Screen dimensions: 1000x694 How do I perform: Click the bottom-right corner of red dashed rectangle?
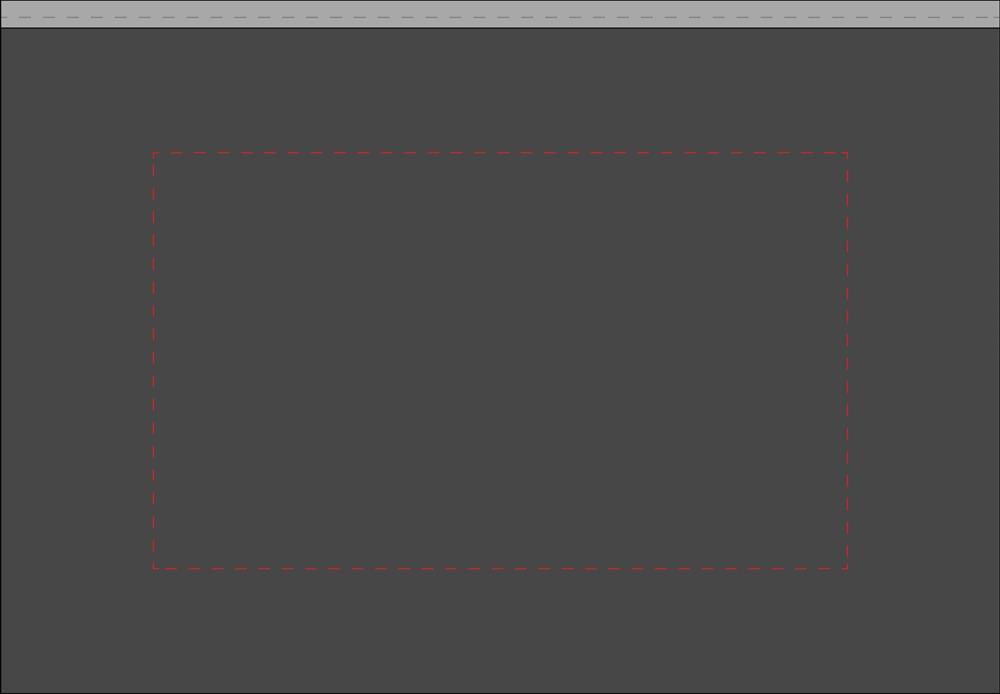(847, 568)
